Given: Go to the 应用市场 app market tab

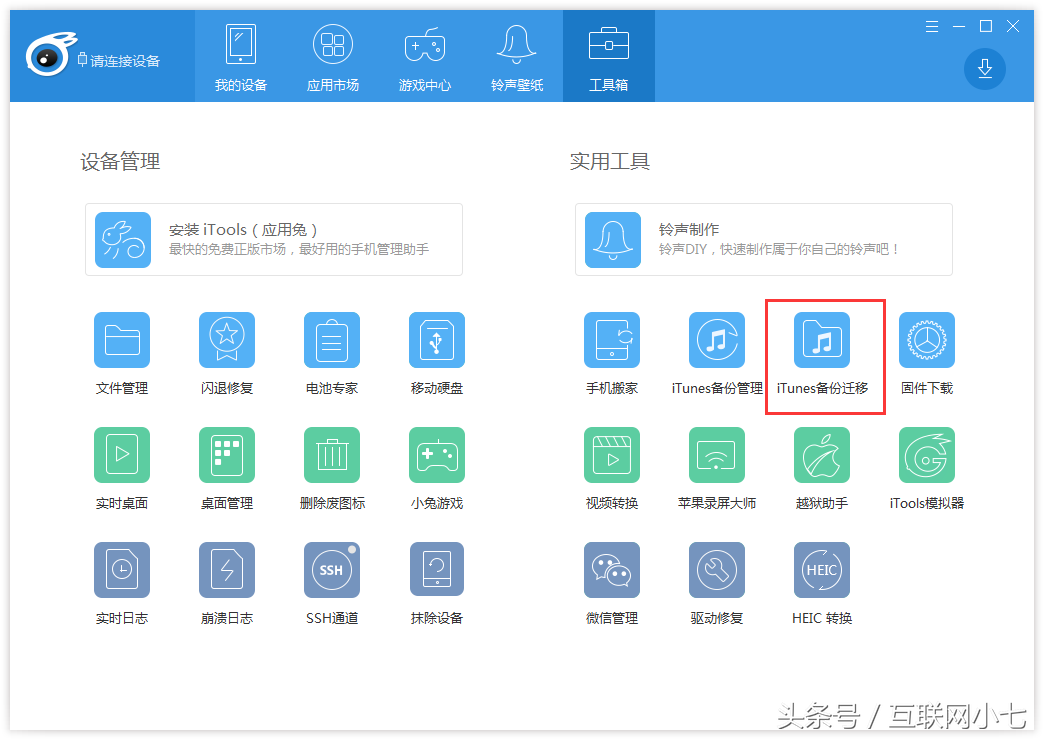Looking at the screenshot, I should click(333, 57).
